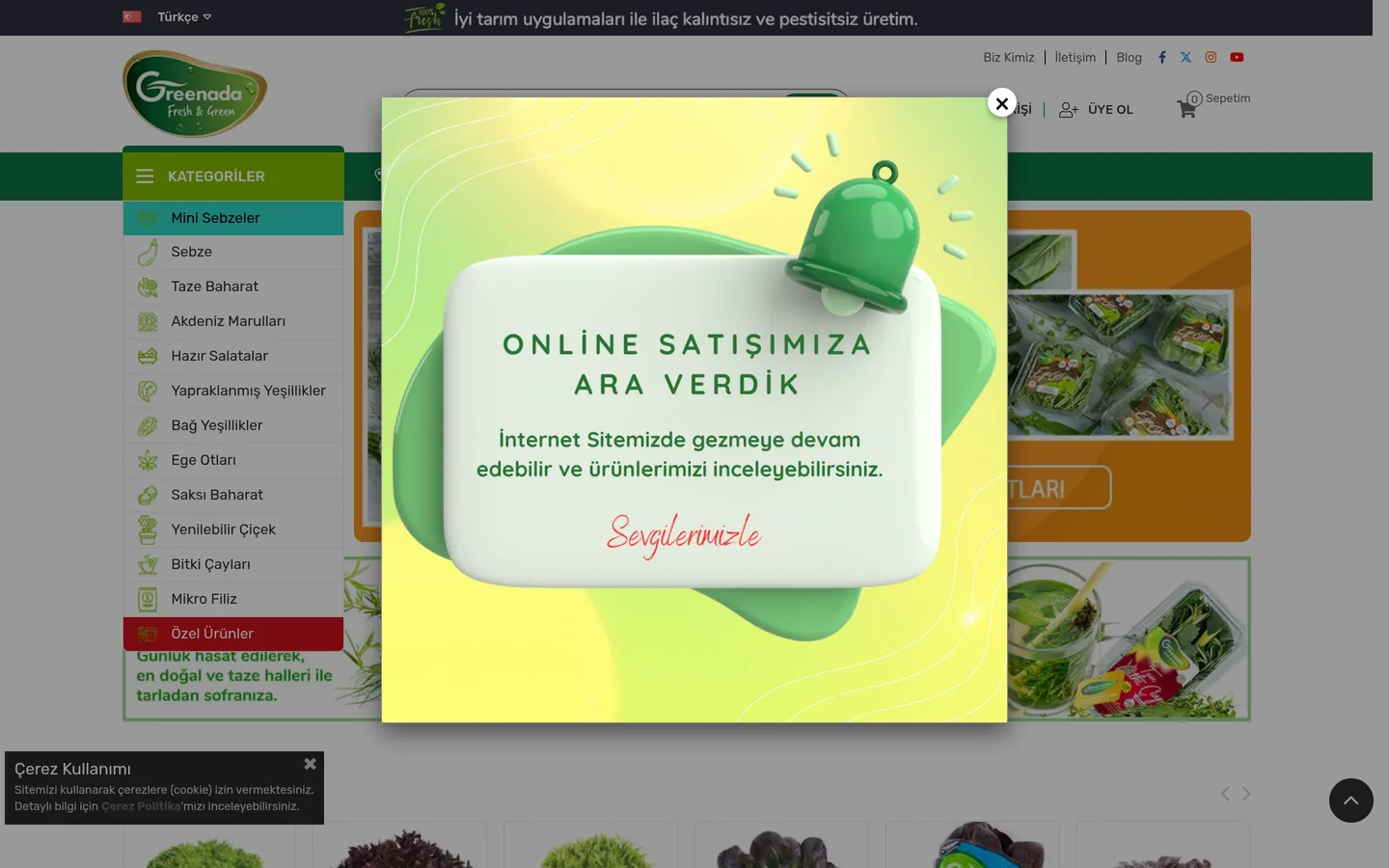The width and height of the screenshot is (1389, 868).
Task: Open the Özel Ürünler category
Action: pyautogui.click(x=233, y=634)
